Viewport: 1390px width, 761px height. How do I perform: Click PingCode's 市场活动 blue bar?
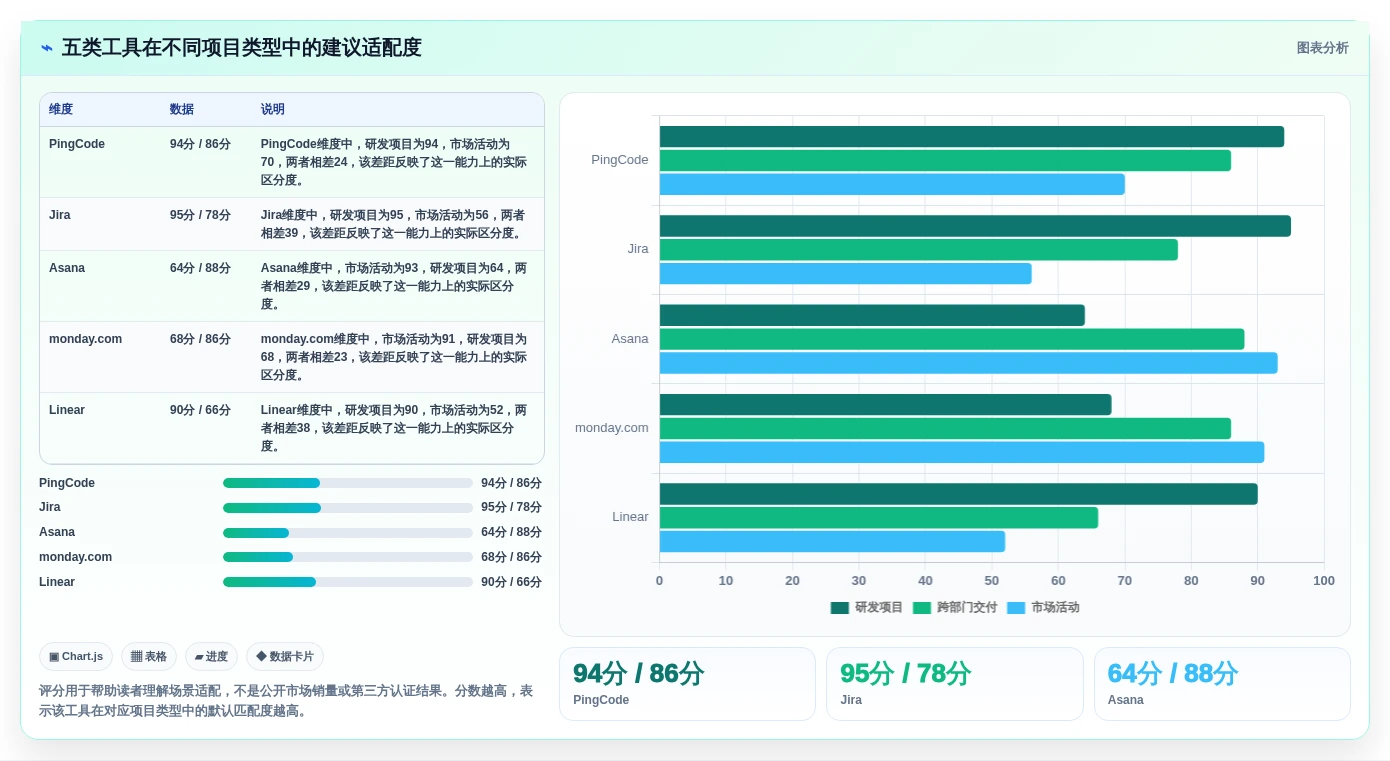tap(892, 184)
